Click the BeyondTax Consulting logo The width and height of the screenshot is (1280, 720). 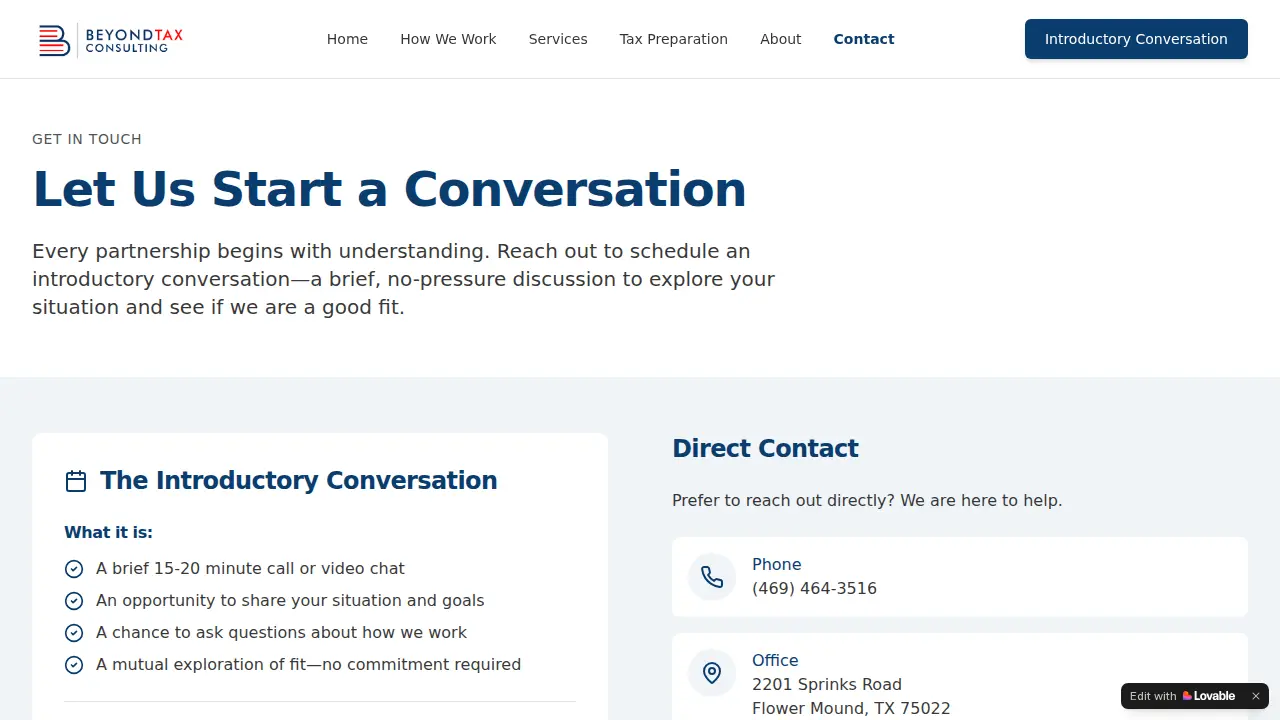(110, 40)
